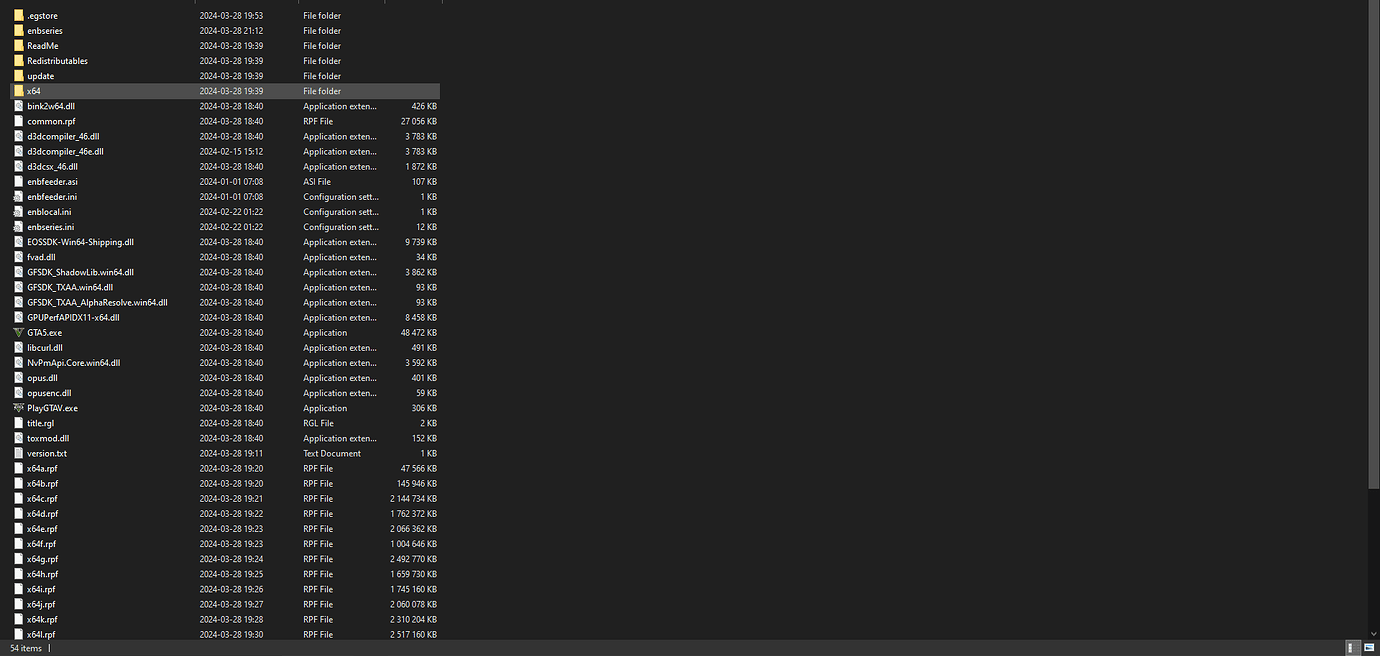Image resolution: width=1380 pixels, height=656 pixels.
Task: Click the scrollbar down arrow
Action: point(1374,635)
